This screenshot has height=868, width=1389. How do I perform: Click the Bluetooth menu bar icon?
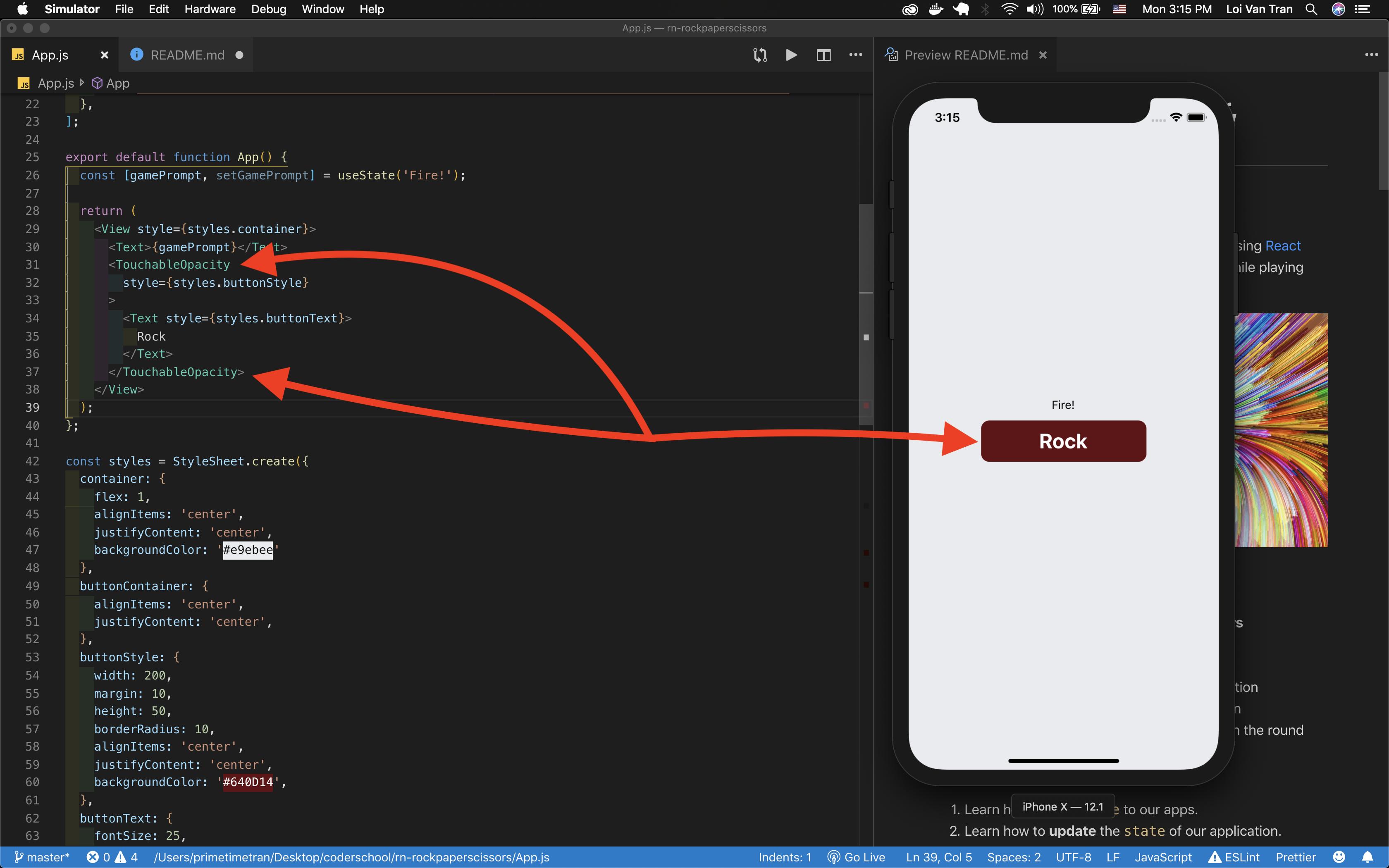point(986,9)
